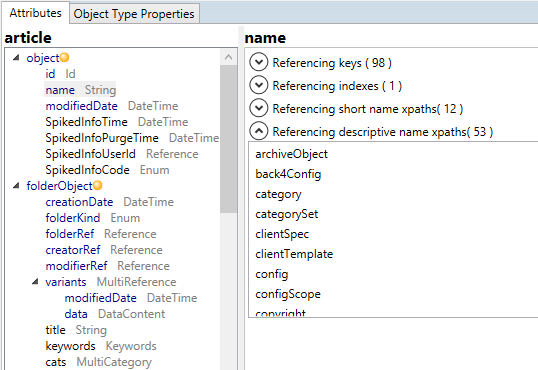Image resolution: width=538 pixels, height=370 pixels.
Task: Collapse Referencing descriptive name xpaths section
Action: (x=259, y=131)
